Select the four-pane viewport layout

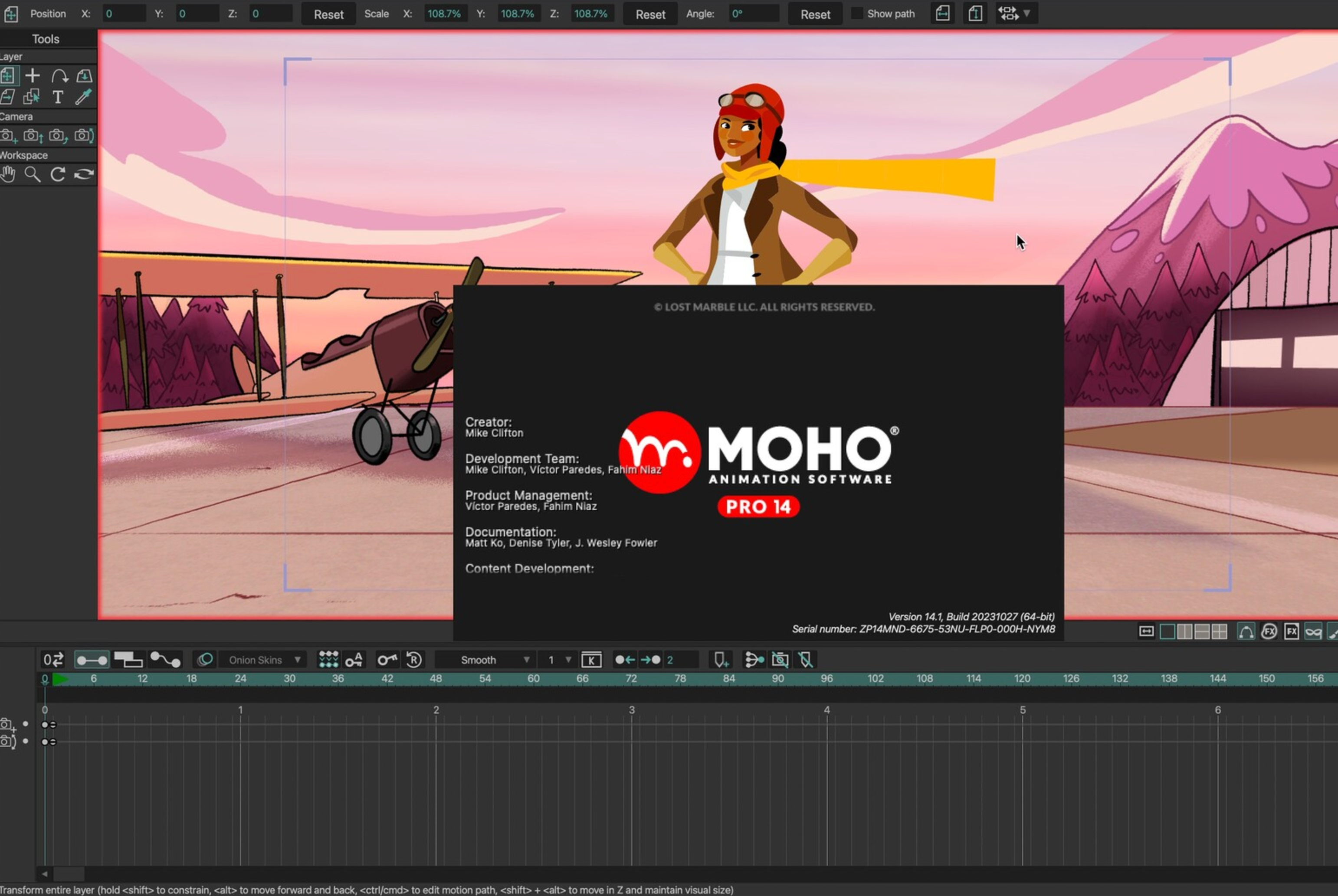(1220, 631)
